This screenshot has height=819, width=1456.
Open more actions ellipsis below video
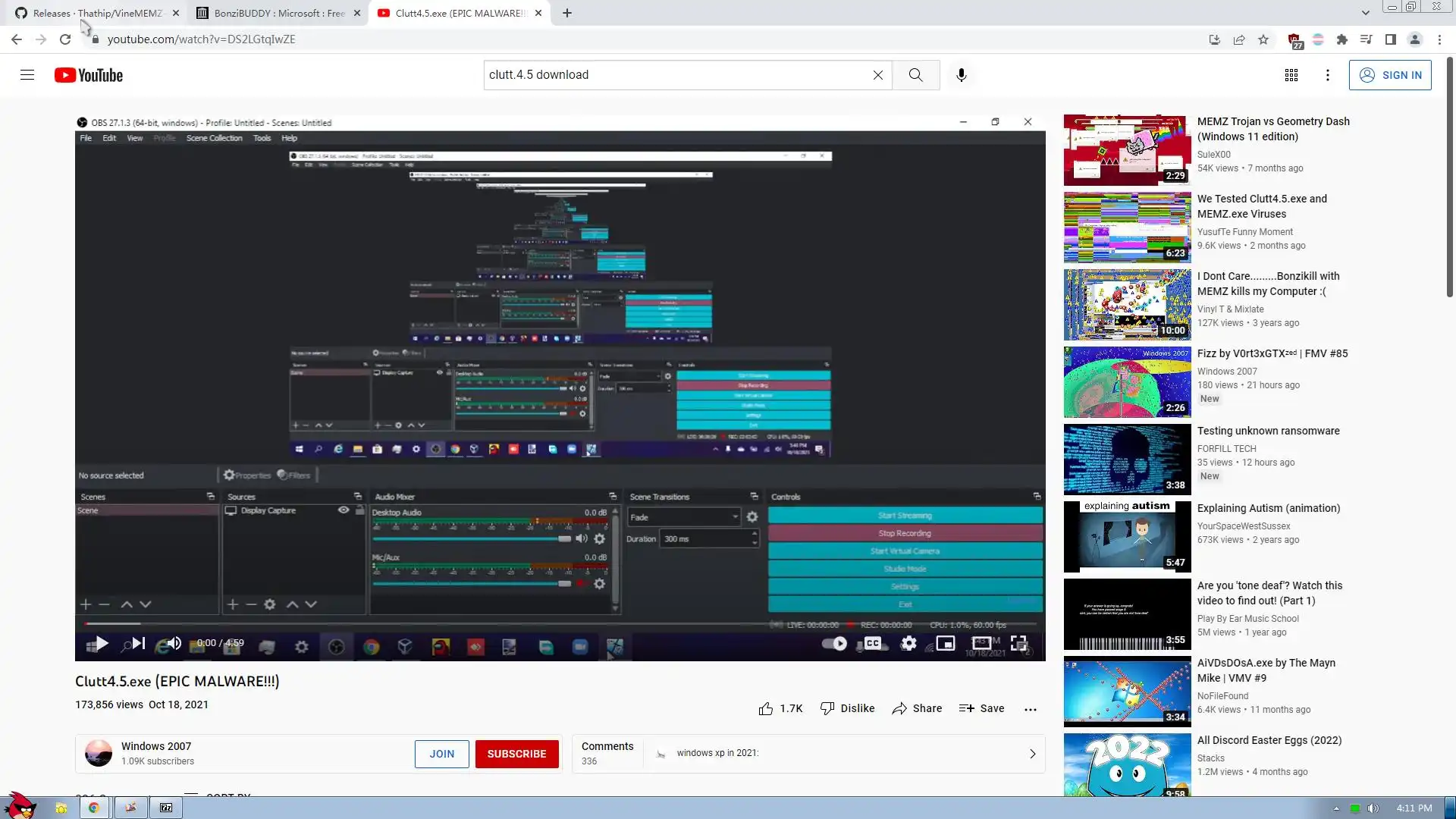(1030, 709)
